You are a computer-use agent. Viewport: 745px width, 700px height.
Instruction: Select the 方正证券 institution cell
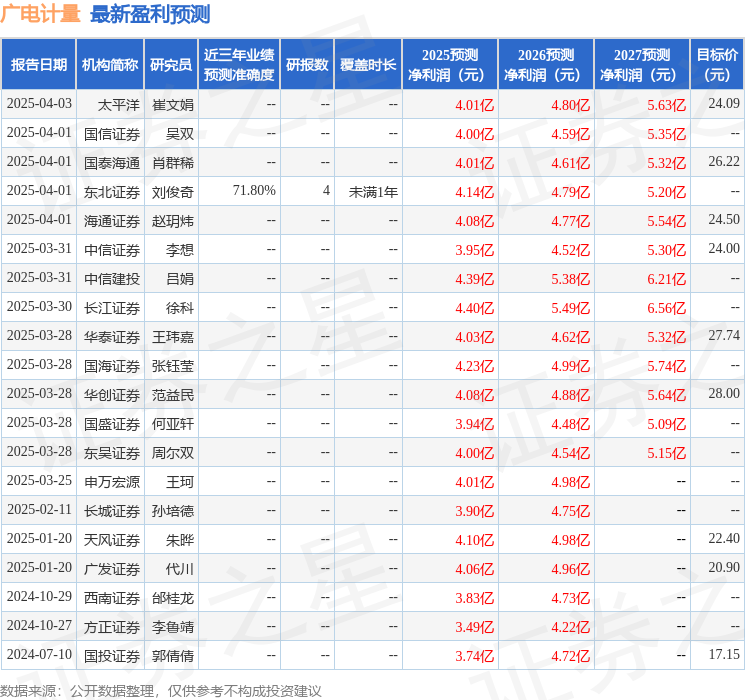112,627
